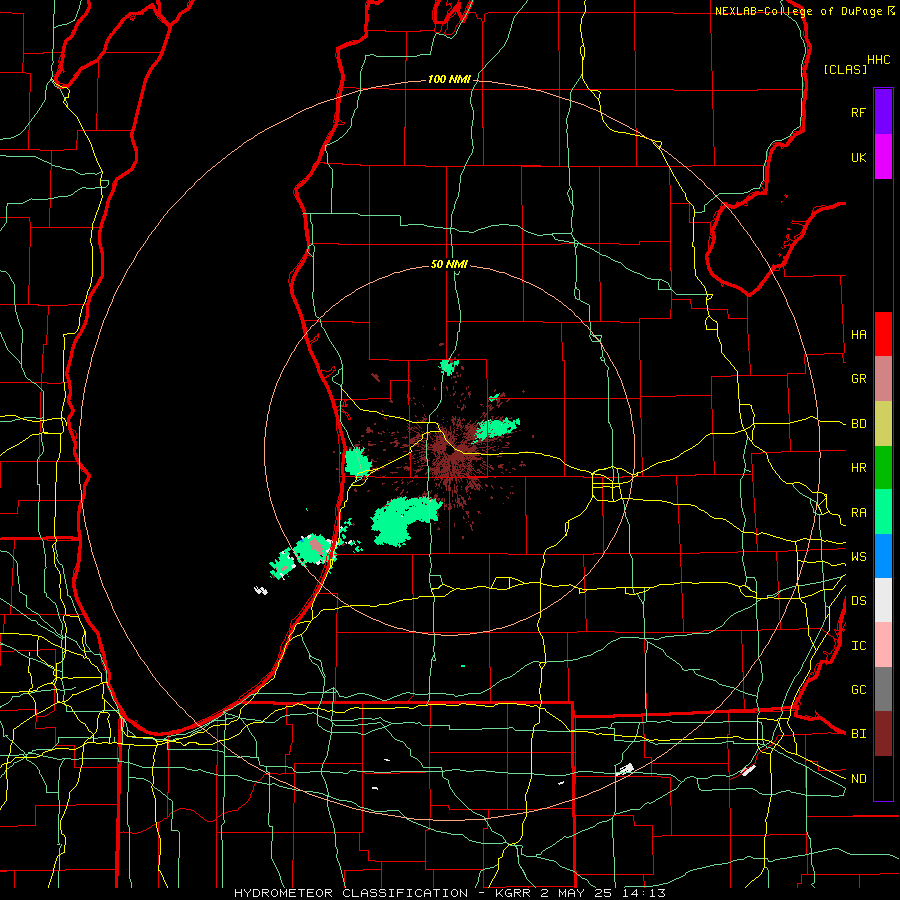Click the HHC product code label
Image resolution: width=900 pixels, height=900 pixels.
(879, 60)
